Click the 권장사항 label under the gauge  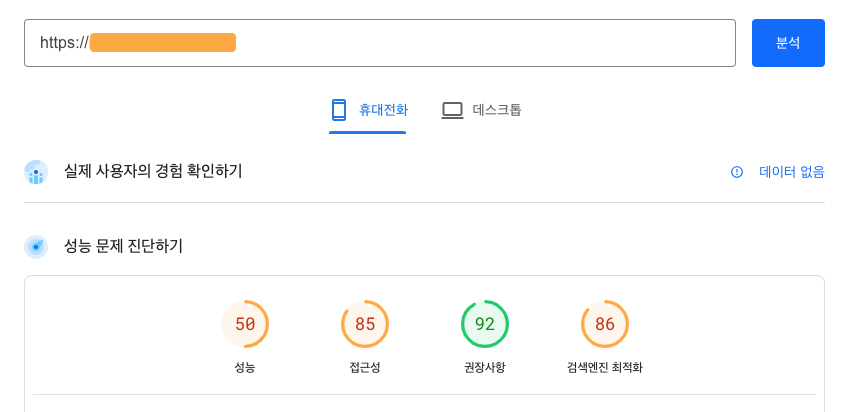[x=485, y=368]
